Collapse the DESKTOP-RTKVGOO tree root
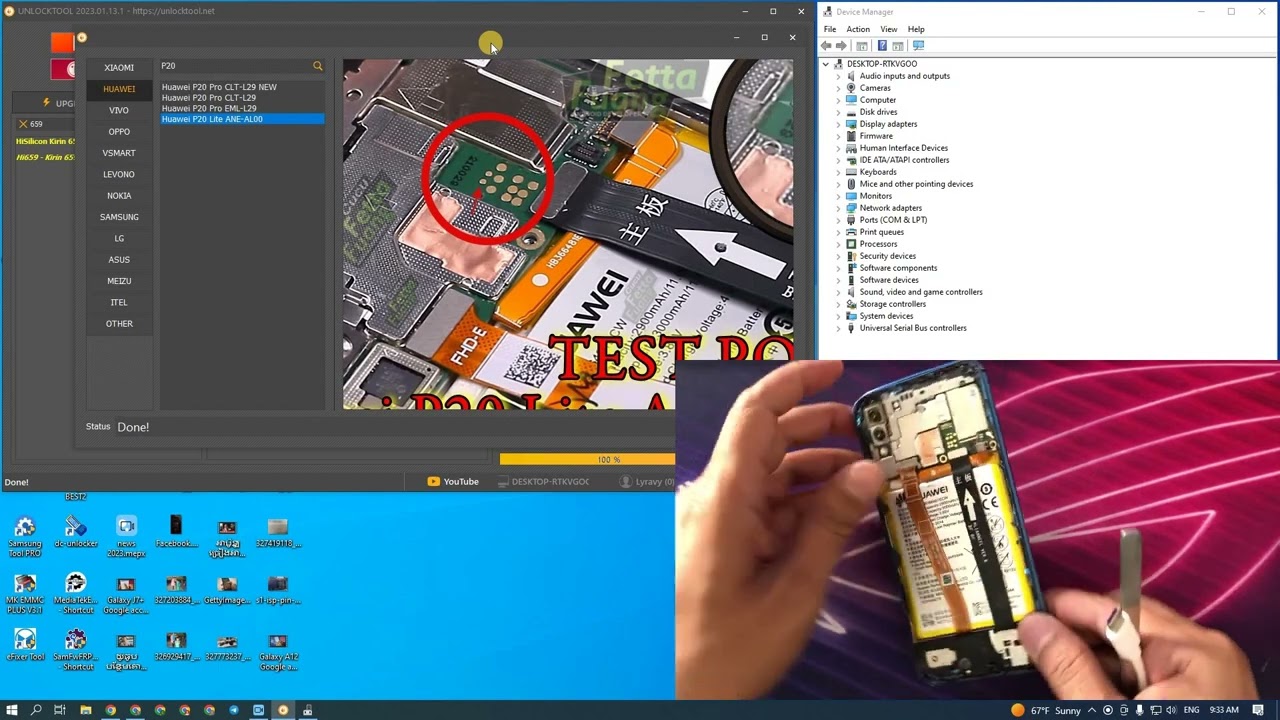Screen dimensions: 1280x720 point(826,64)
